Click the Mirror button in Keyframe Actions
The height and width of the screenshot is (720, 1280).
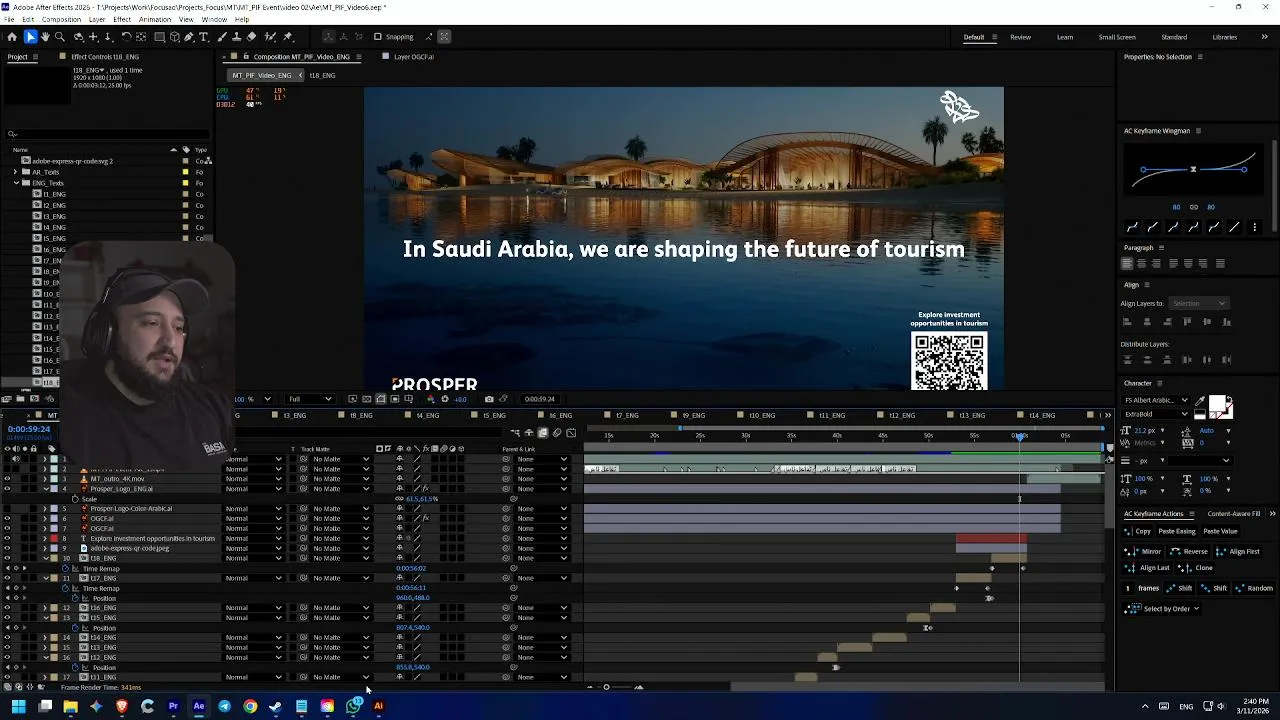1144,552
